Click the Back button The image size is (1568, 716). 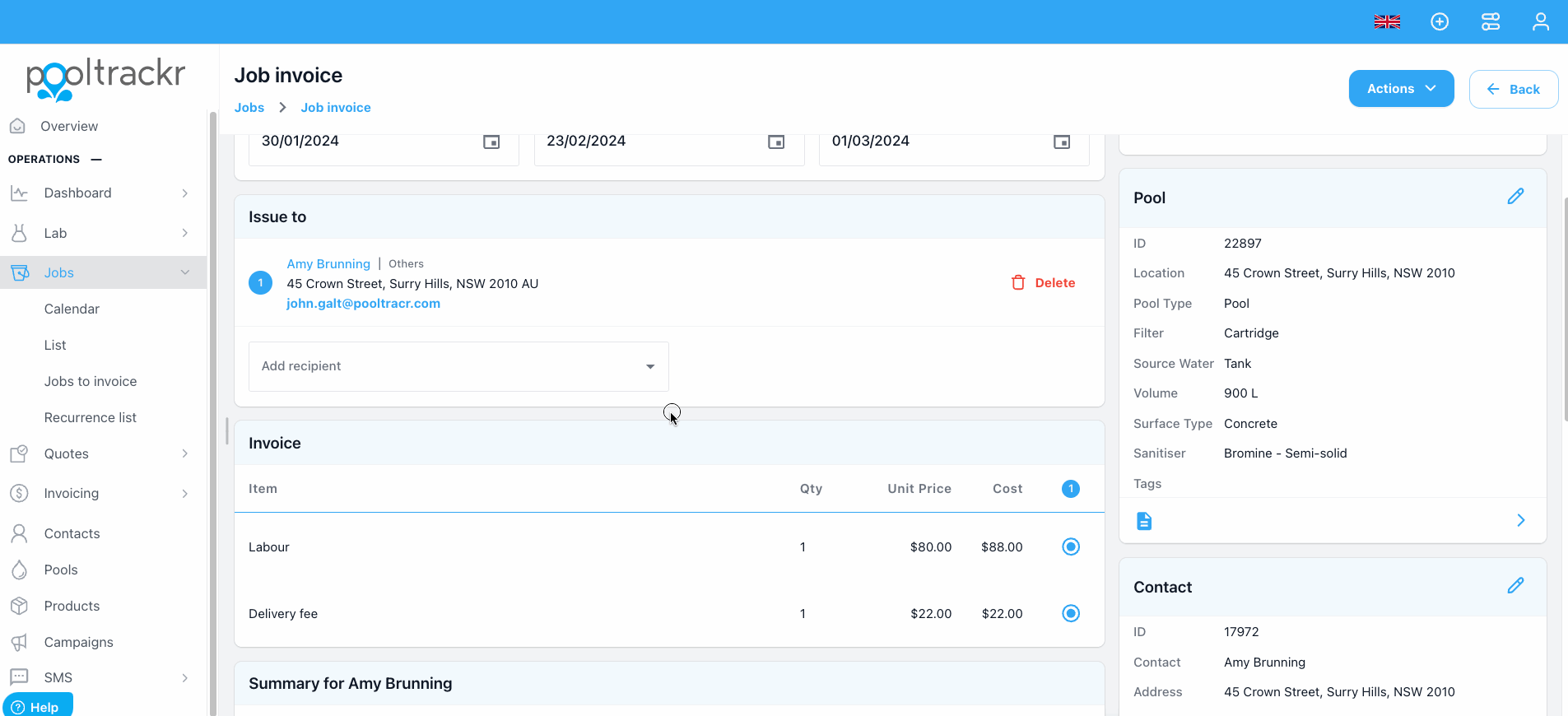(1513, 89)
